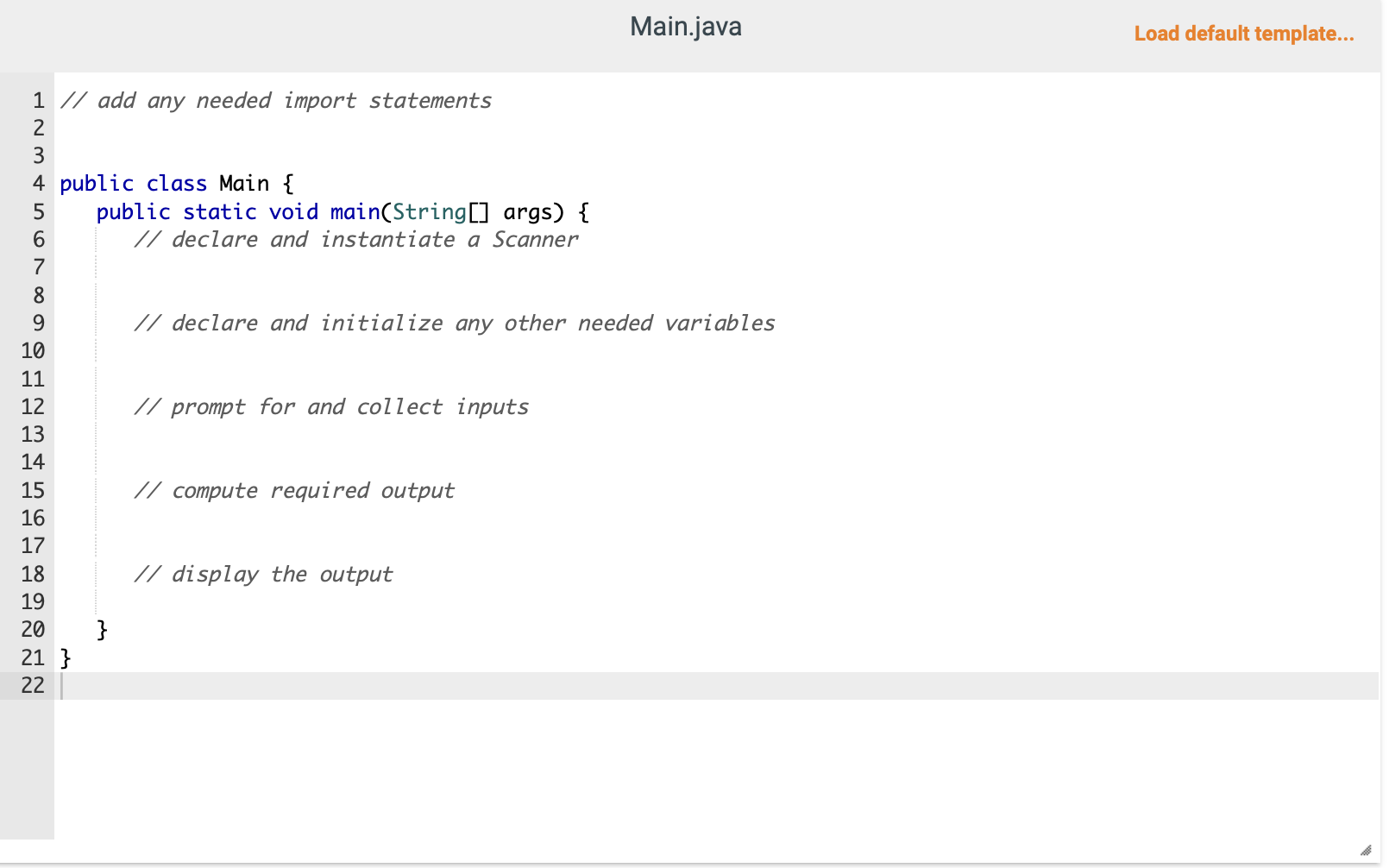This screenshot has height=868, width=1389.
Task: Click empty line 14 in the editor
Action: click(x=259, y=462)
